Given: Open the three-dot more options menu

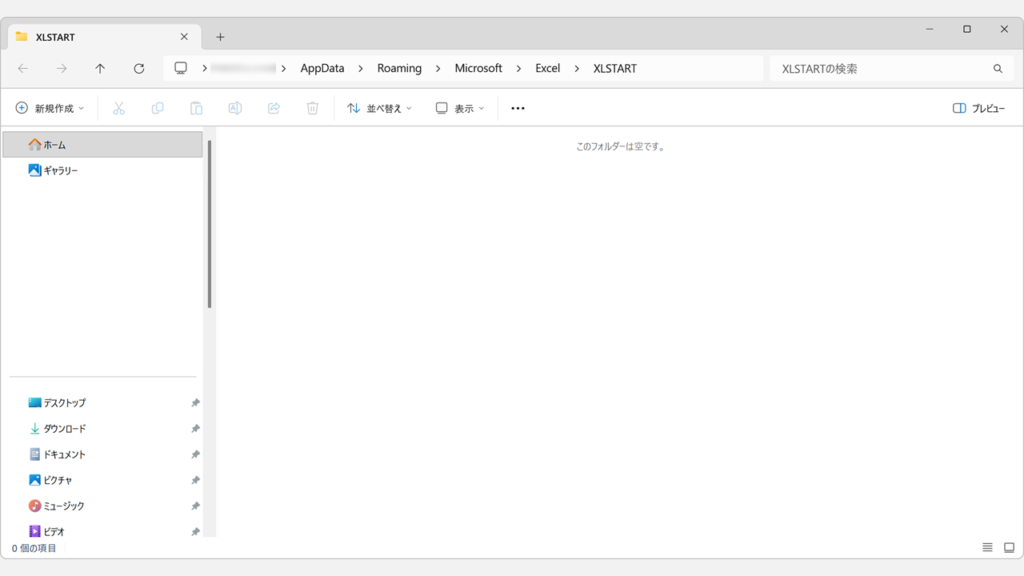Looking at the screenshot, I should coord(518,108).
